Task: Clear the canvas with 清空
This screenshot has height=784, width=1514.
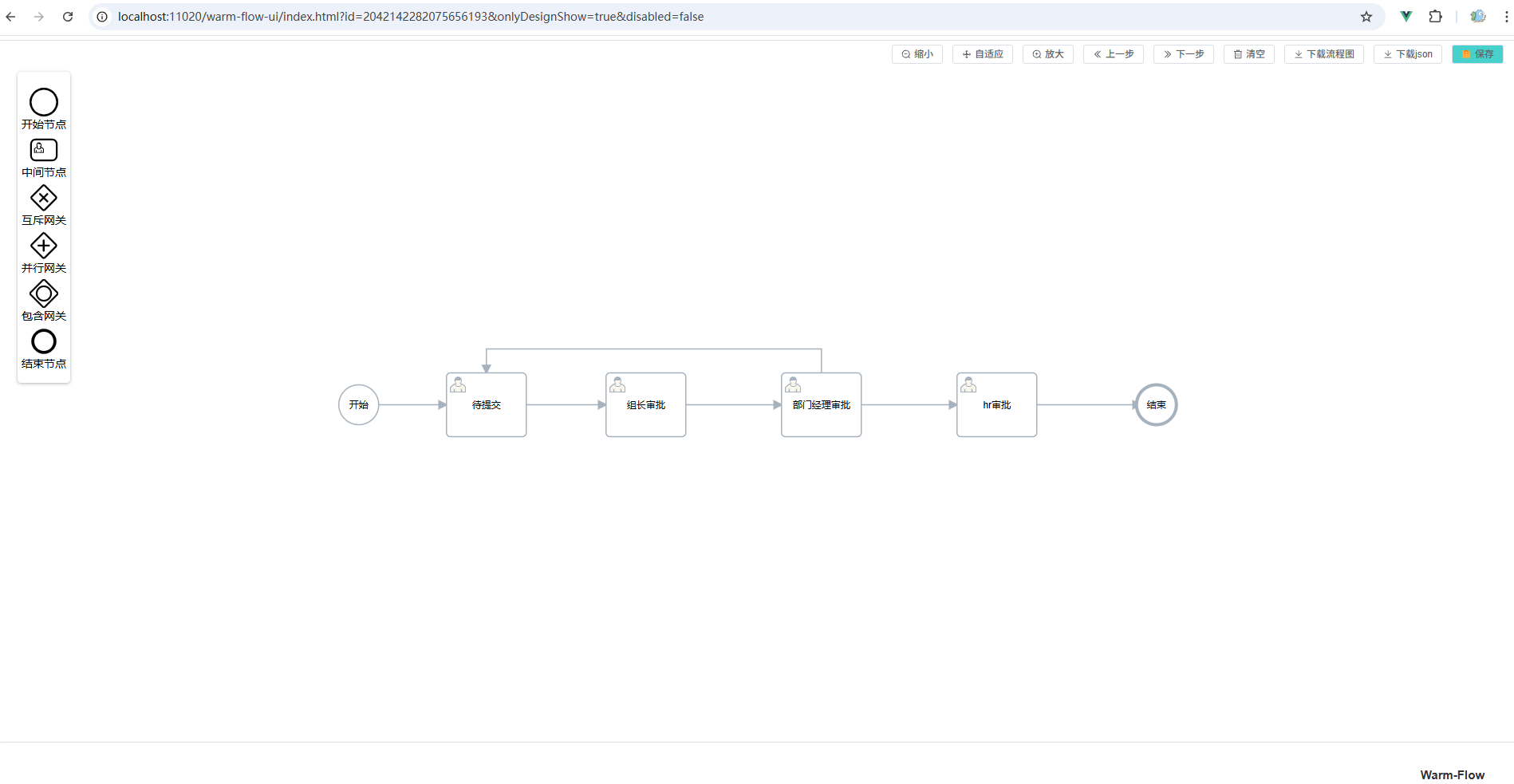Action: pyautogui.click(x=1248, y=54)
